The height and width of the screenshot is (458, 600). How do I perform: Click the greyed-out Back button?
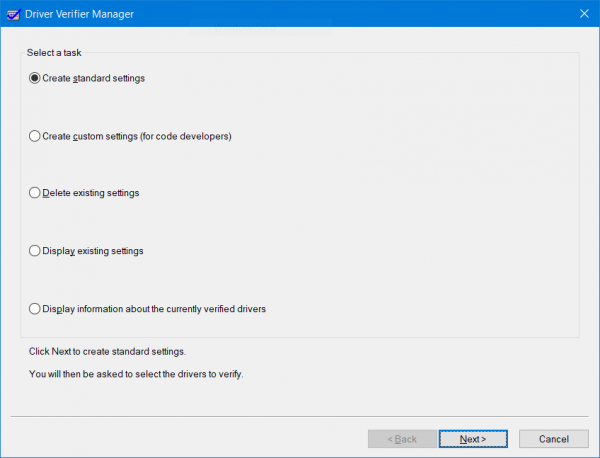tap(402, 439)
